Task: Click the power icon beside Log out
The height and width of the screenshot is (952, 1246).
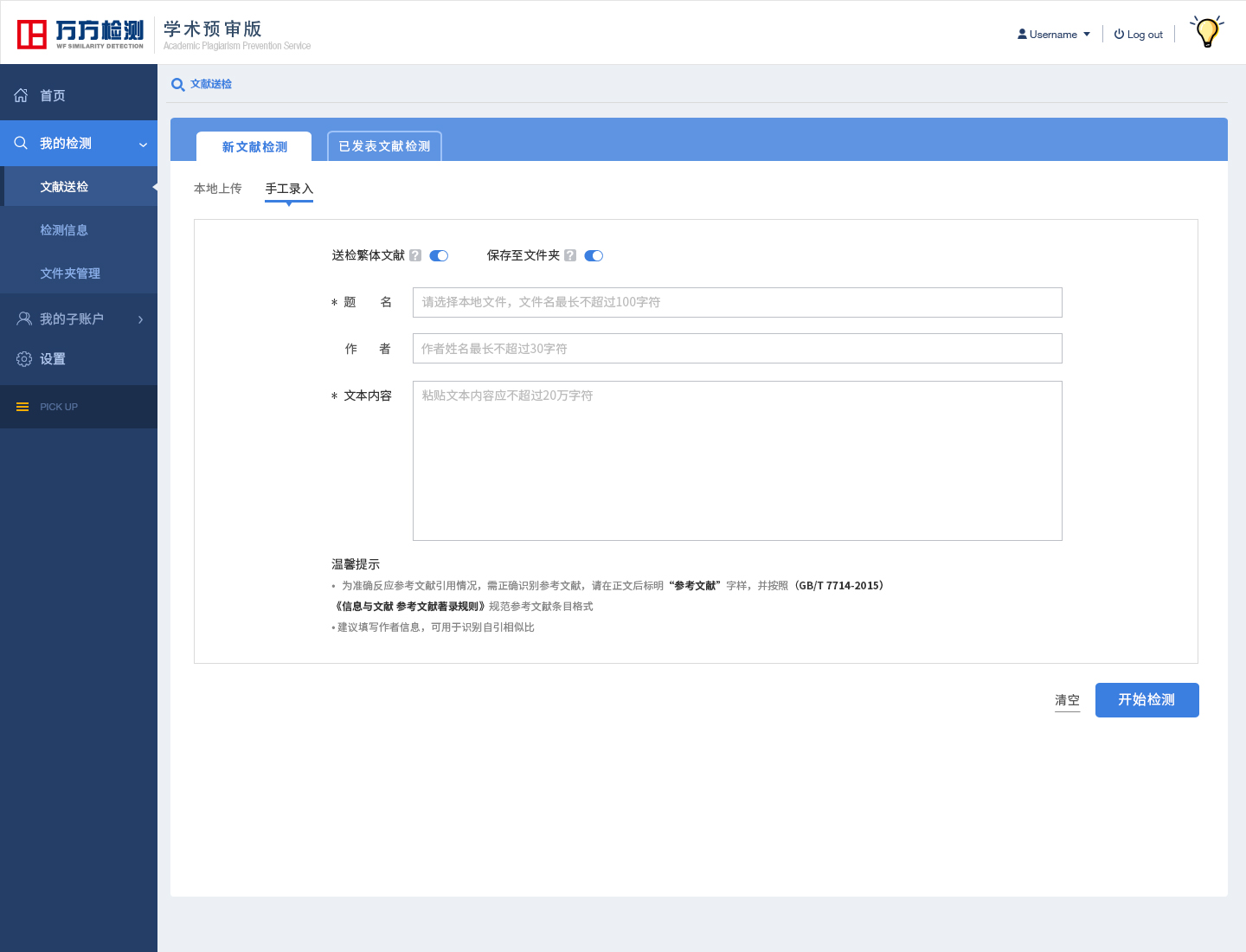Action: pos(1119,35)
